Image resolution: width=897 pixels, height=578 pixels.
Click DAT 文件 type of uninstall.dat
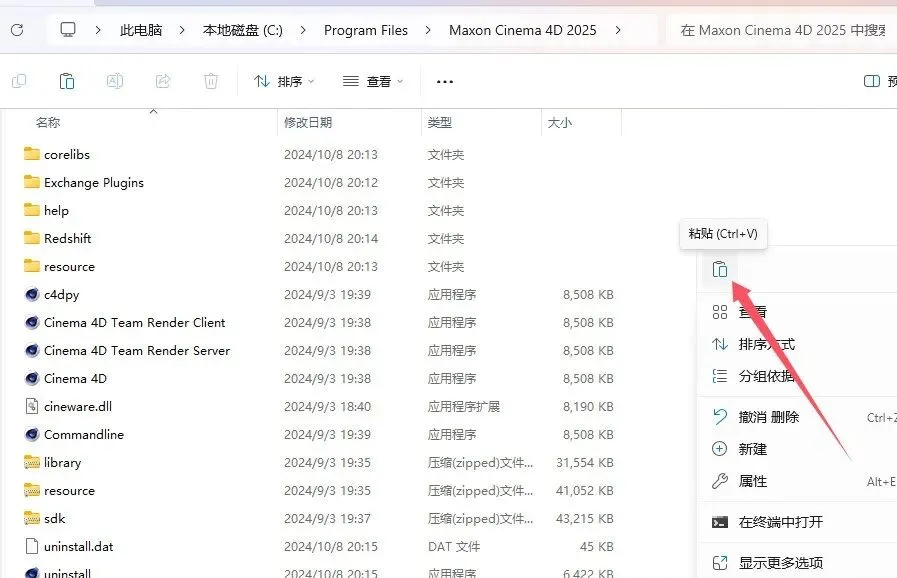coord(454,547)
